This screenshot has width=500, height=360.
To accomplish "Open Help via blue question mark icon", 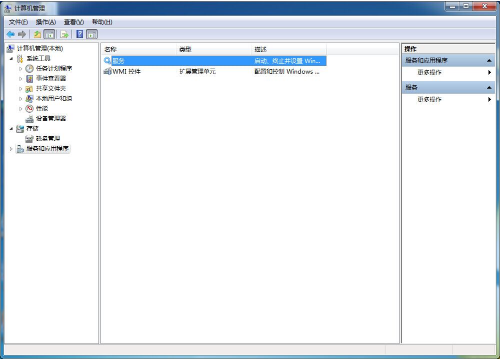I will [80, 34].
